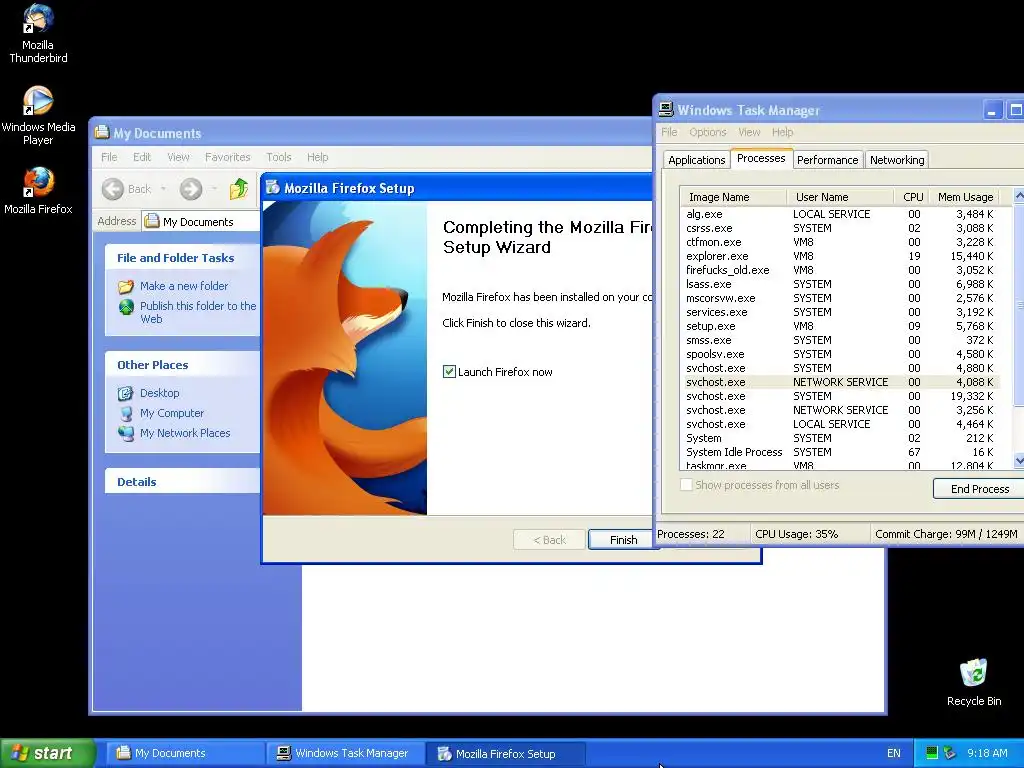Open Edit menu in My Documents
Viewport: 1024px width, 768px height.
142,157
